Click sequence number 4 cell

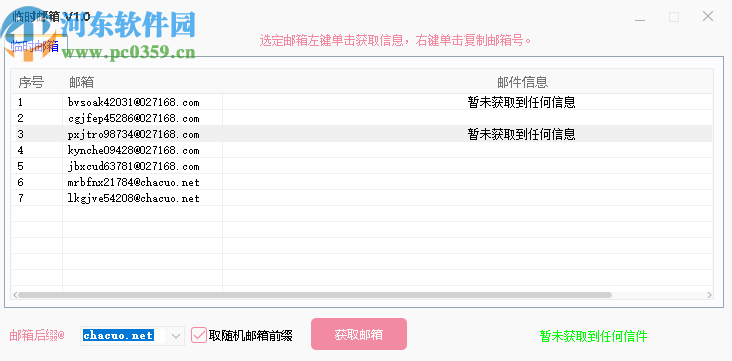[37, 150]
